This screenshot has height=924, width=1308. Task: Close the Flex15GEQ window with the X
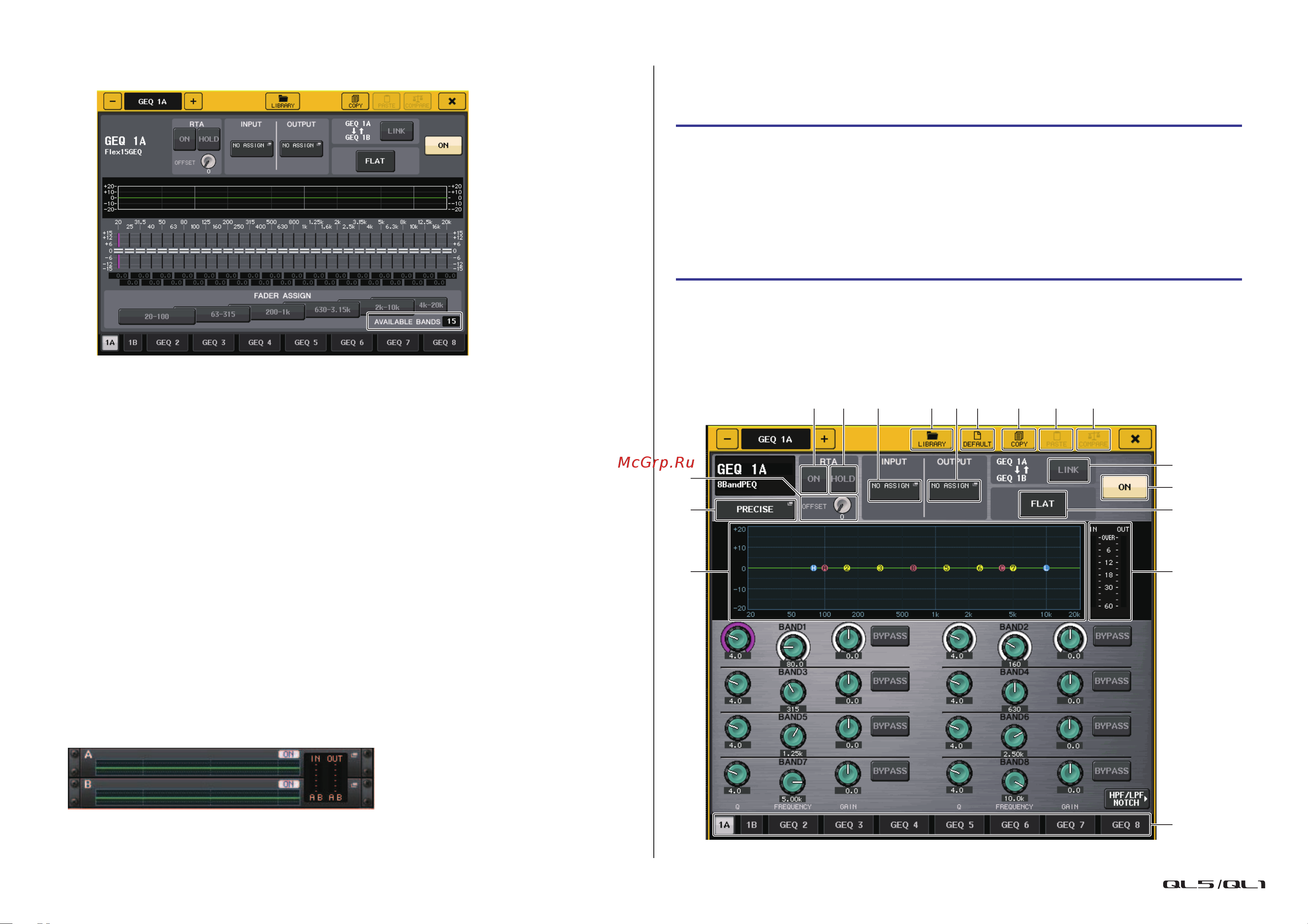coord(452,101)
